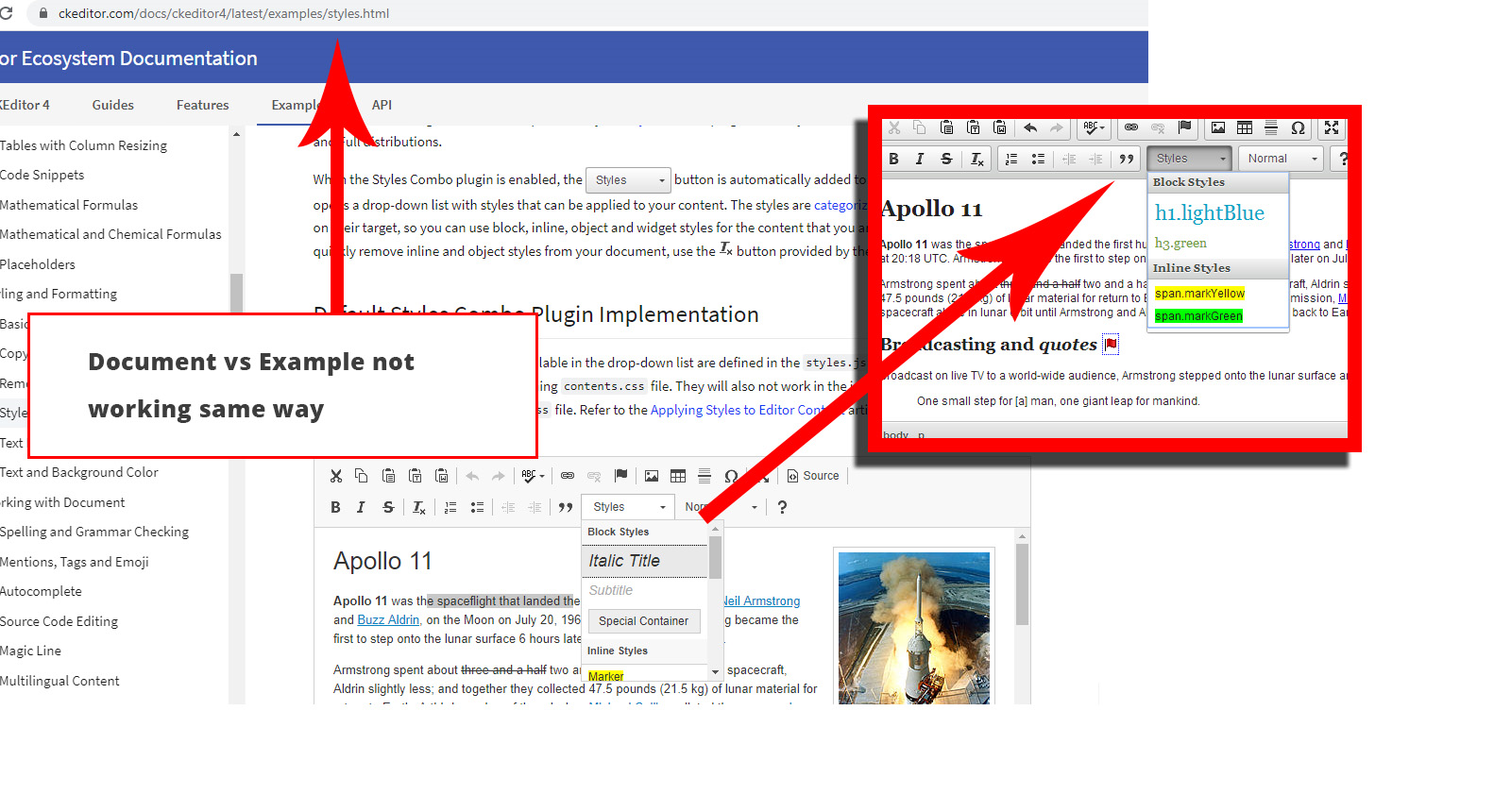Viewport: 1511px width, 812px height.
Task: Open About CKEditor question mark in Source-button editor
Action: pyautogui.click(x=782, y=507)
